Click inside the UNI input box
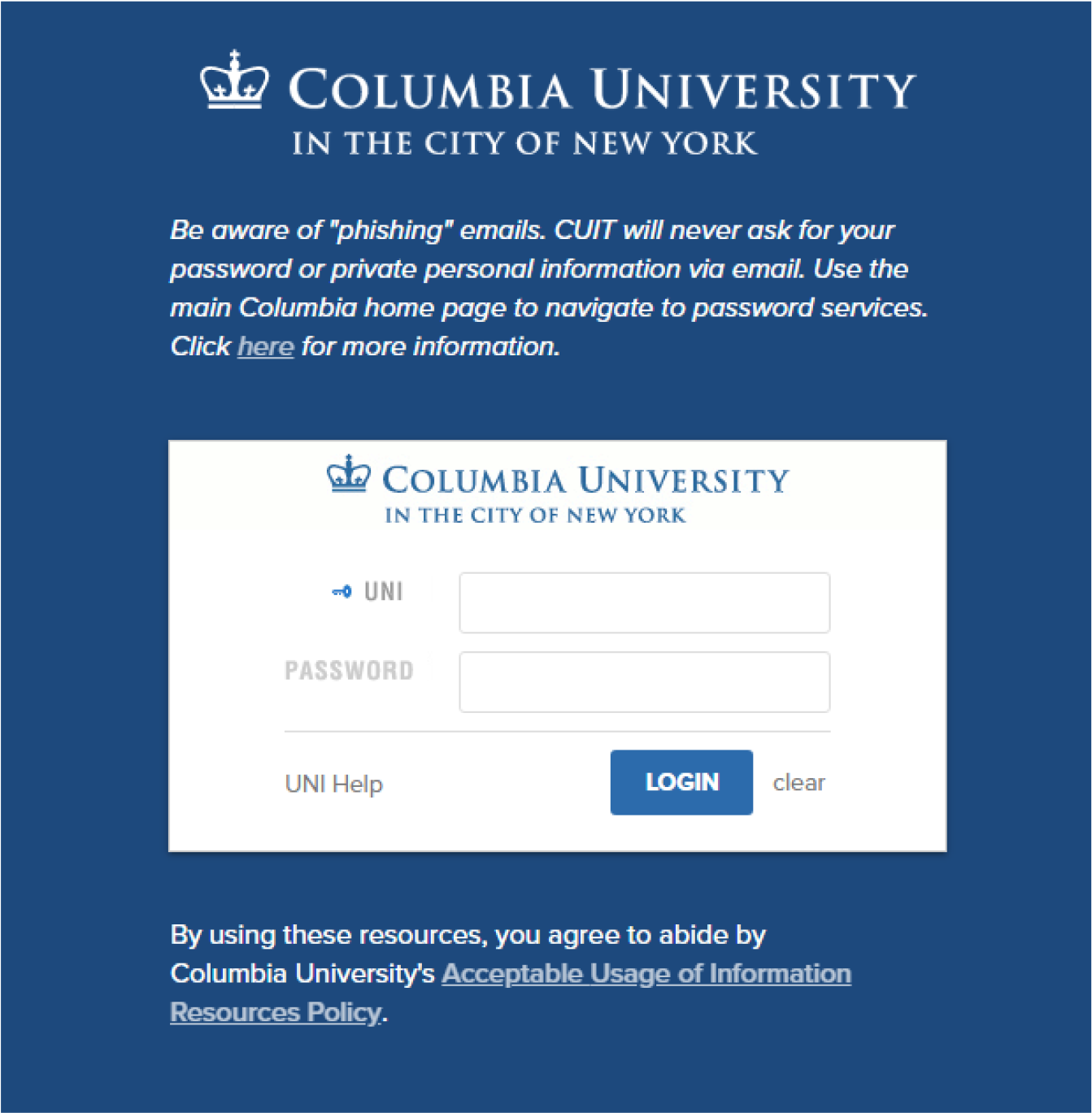This screenshot has height=1113, width=1092. pyautogui.click(x=643, y=602)
